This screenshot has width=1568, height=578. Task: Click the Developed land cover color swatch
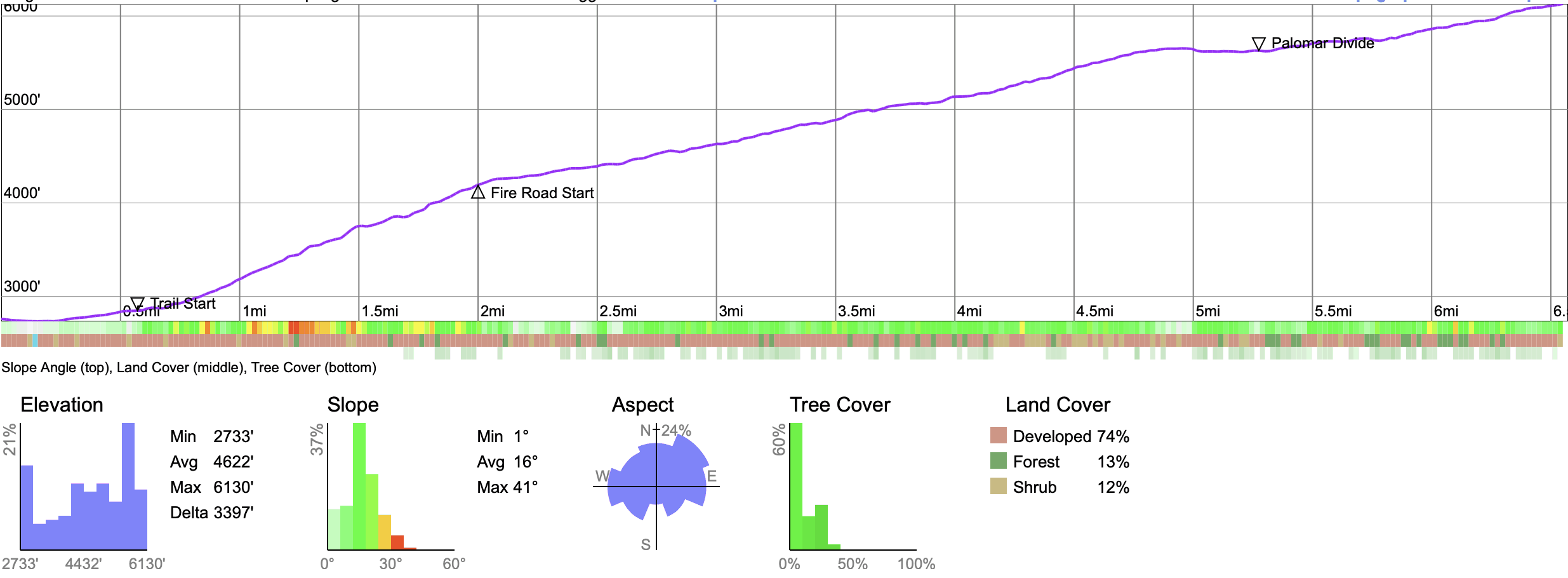pyautogui.click(x=999, y=436)
